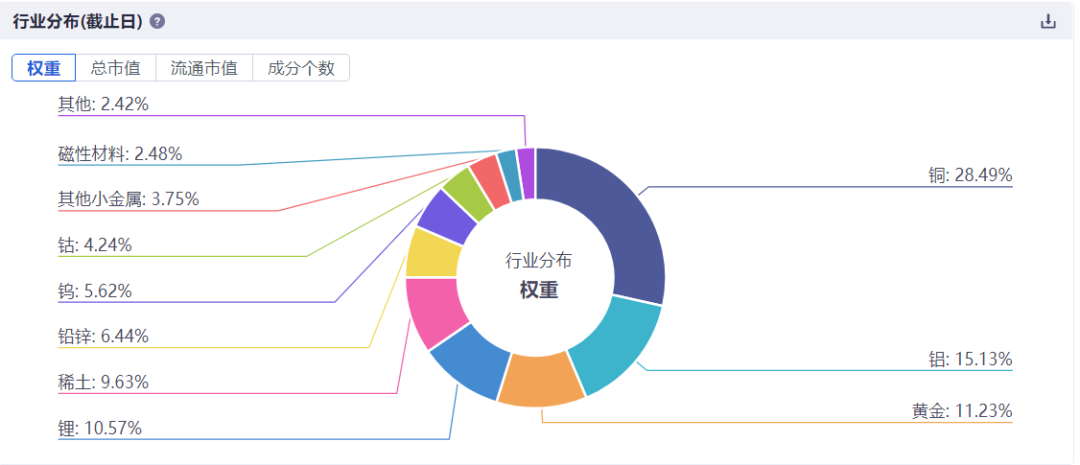
Task: Click the 其他小金属: 3.75% label
Action: coord(129,199)
